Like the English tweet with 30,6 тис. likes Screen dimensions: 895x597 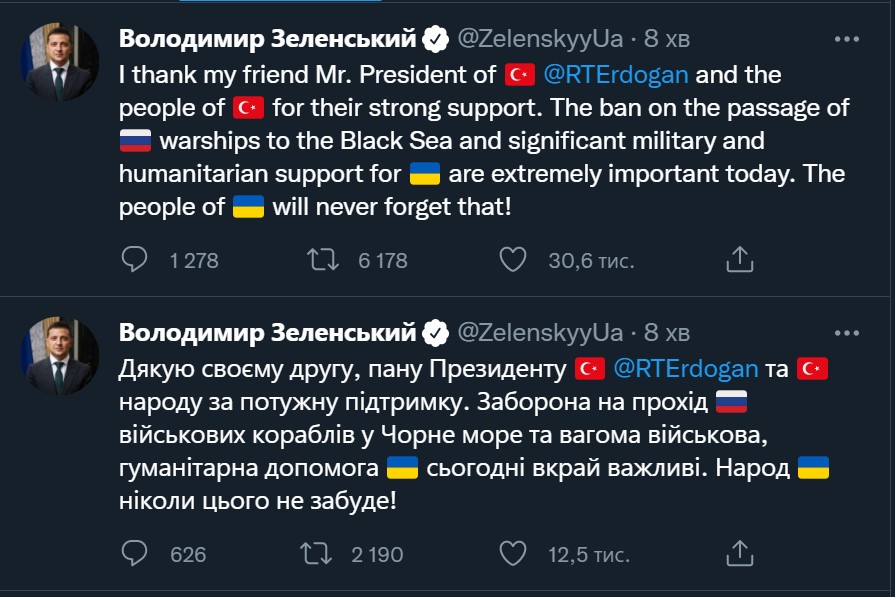513,260
